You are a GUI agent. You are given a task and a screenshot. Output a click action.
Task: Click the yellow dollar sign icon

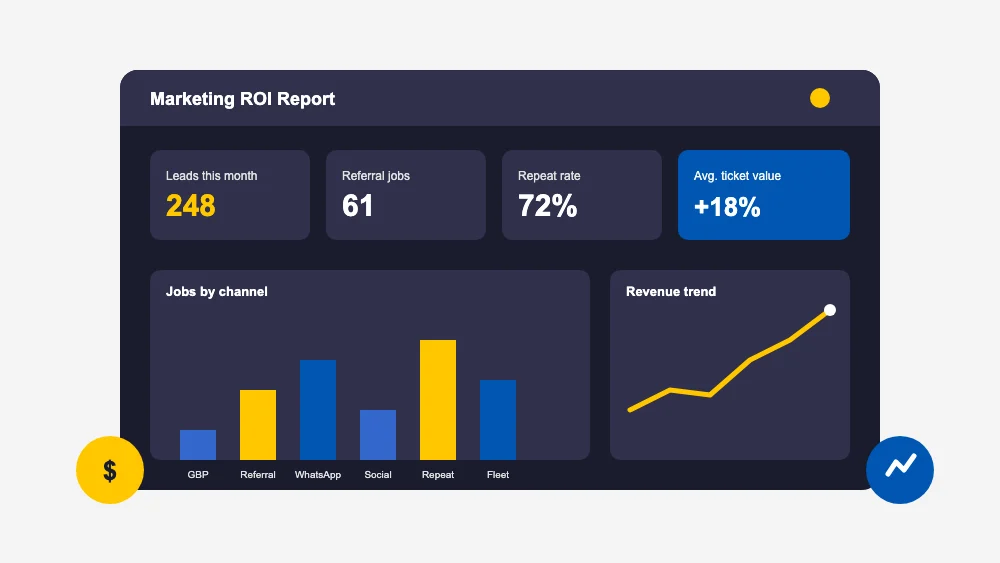pos(110,470)
